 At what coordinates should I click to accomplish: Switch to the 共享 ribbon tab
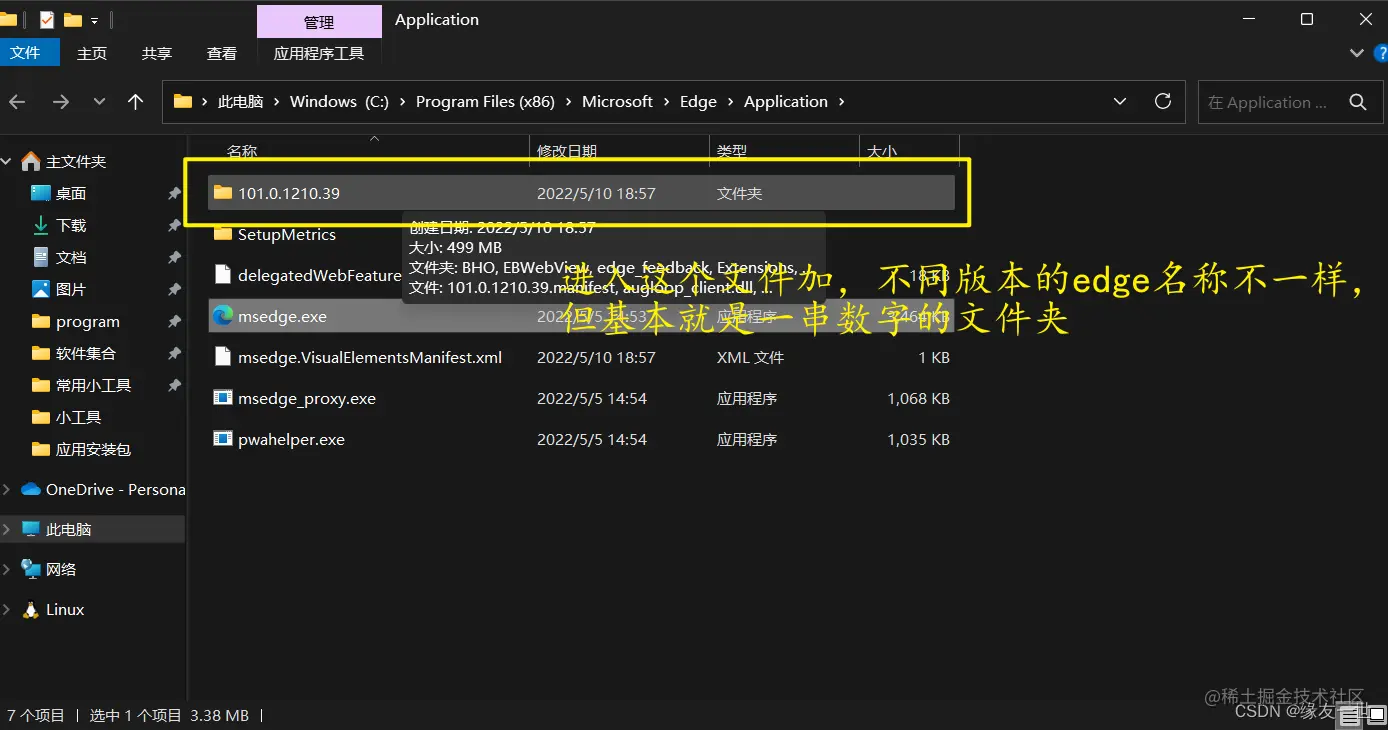pyautogui.click(x=157, y=54)
